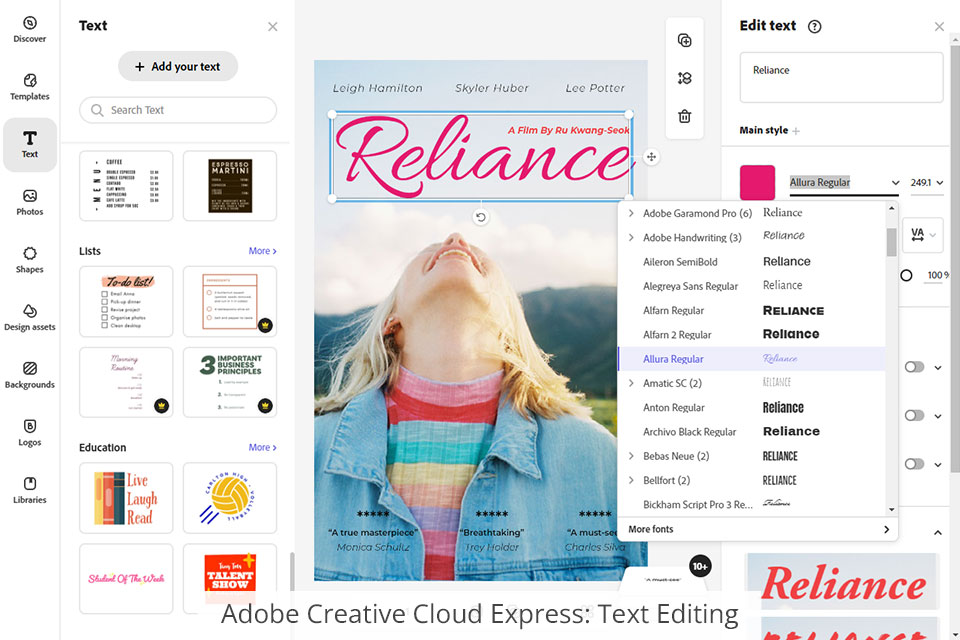Select the coffee menu text template
Screen dimensions: 960x640
coord(126,186)
